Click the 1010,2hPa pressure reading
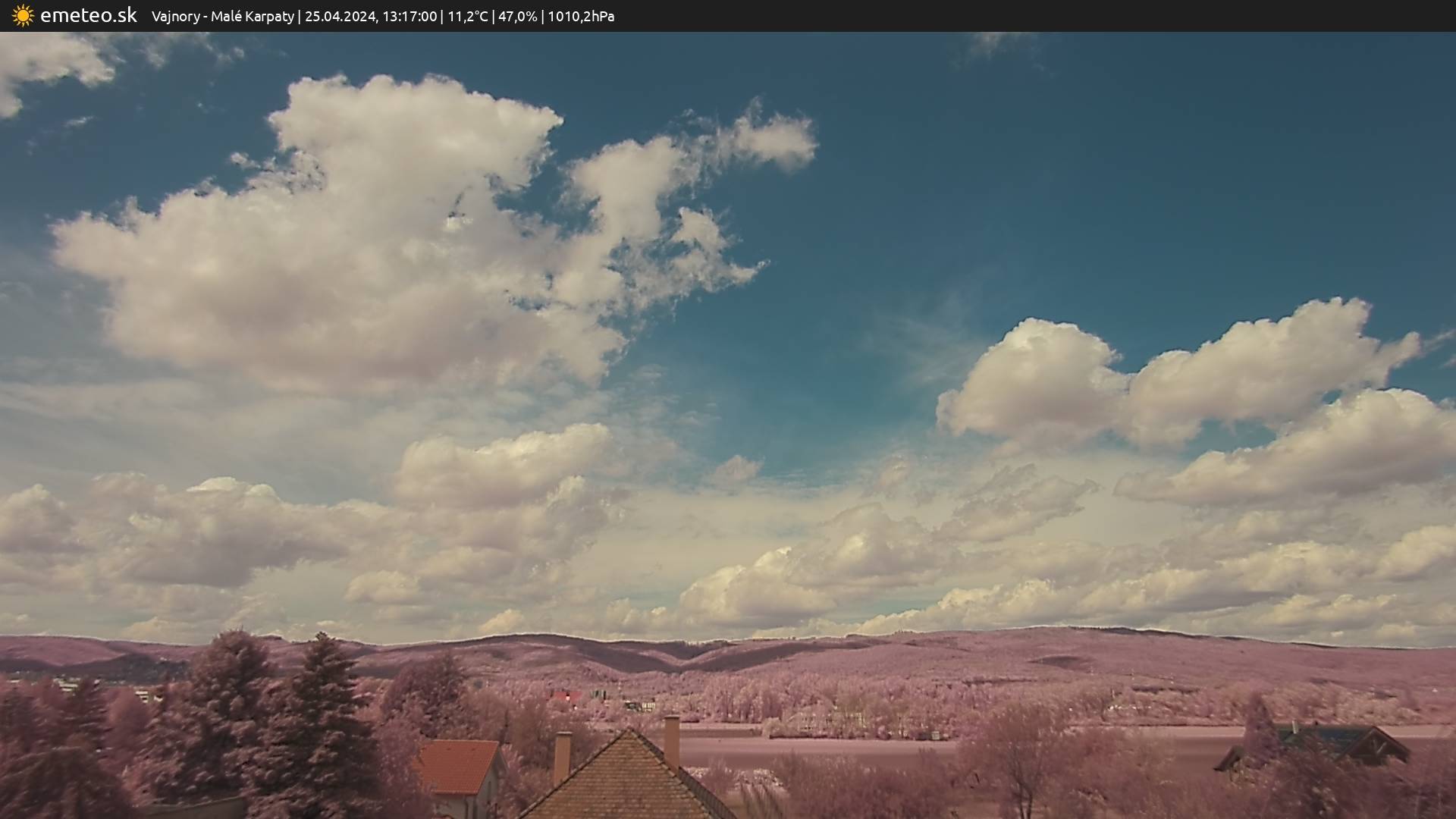 [x=581, y=17]
